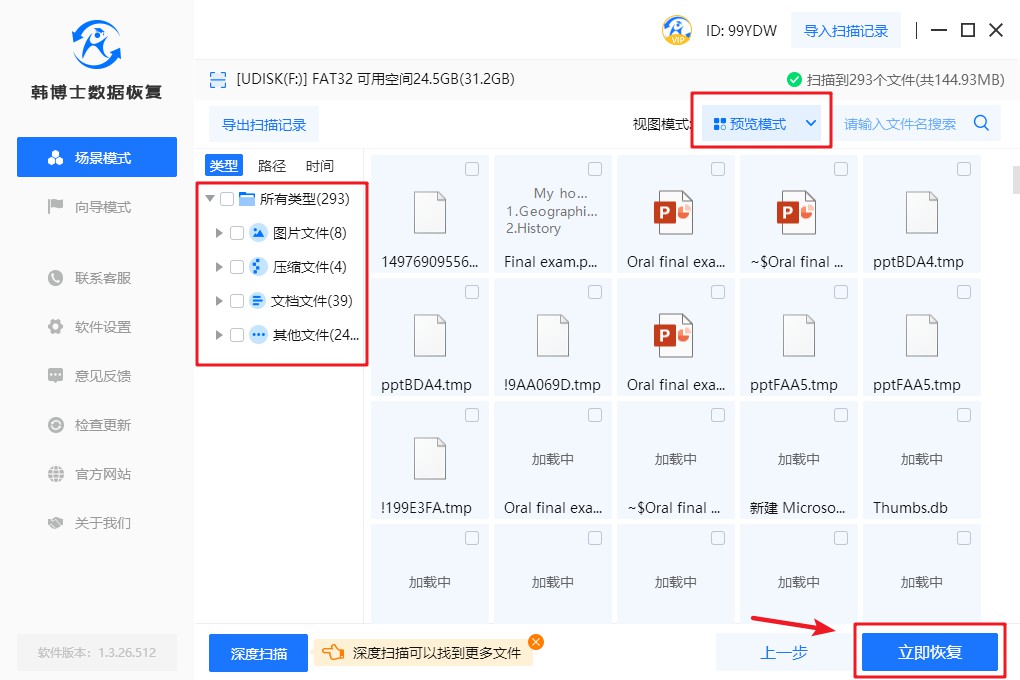The image size is (1020, 680).
Task: Click the UDISK drive scan icon
Action: click(217, 79)
